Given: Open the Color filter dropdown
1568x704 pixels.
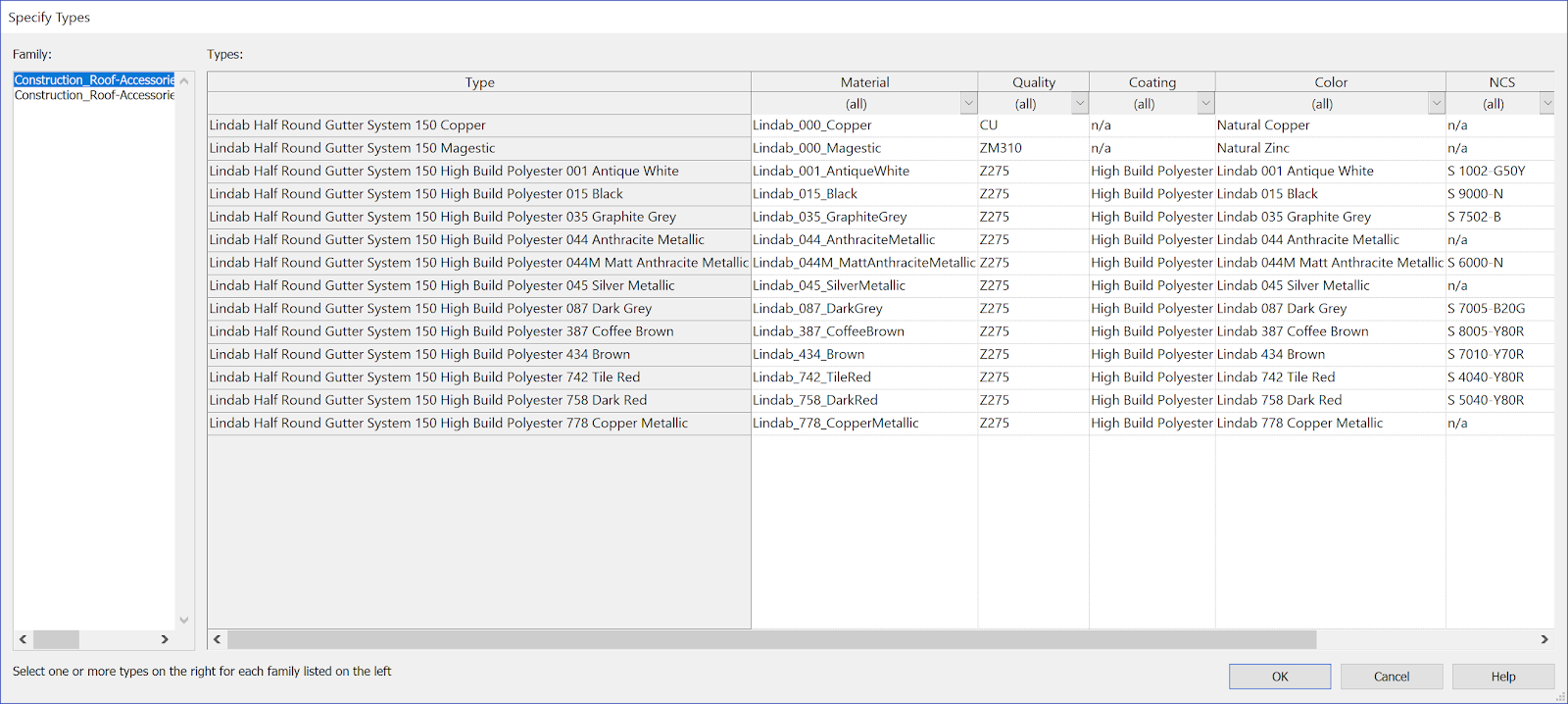Looking at the screenshot, I should pos(1437,103).
